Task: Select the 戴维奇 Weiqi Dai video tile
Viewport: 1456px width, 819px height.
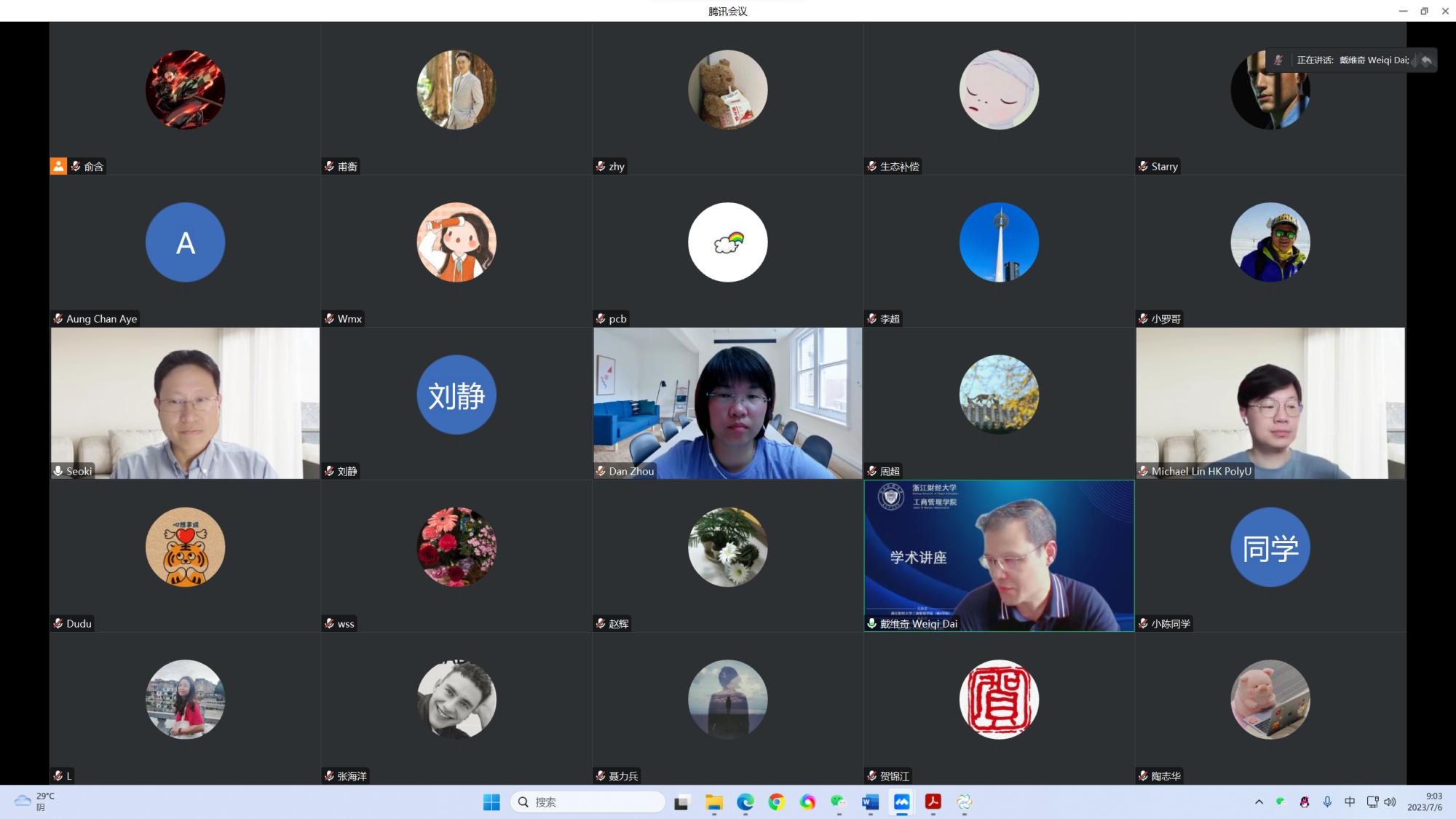Action: 999,555
